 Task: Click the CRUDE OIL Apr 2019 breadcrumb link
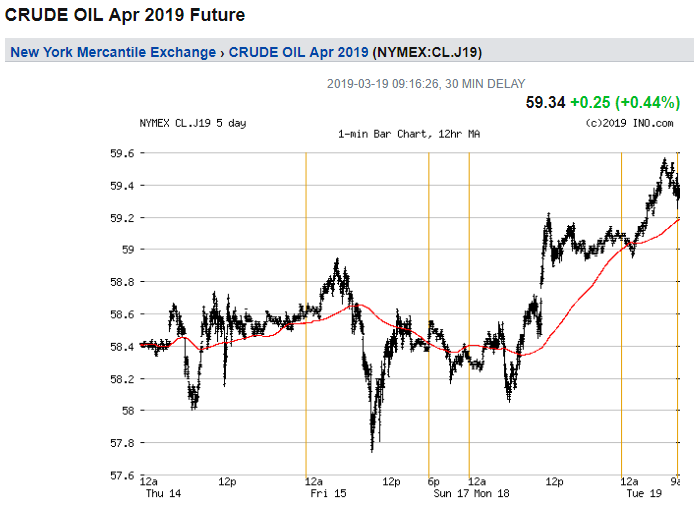click(298, 52)
